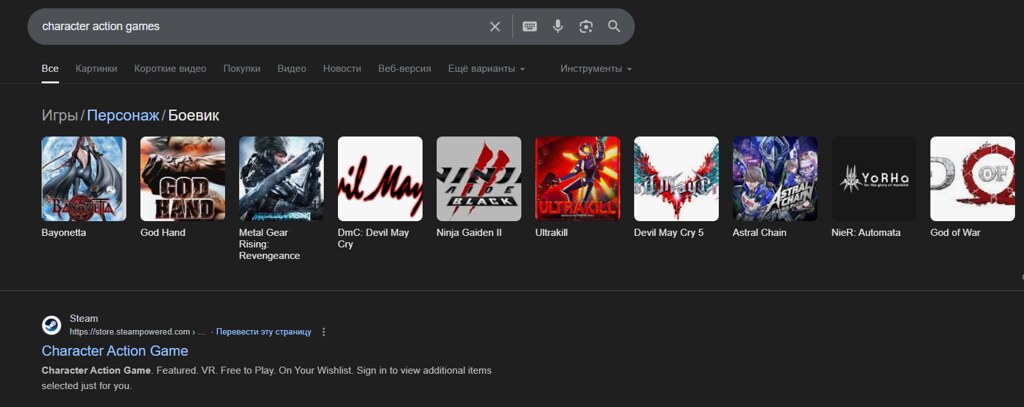Open the Ninja Gaiden II thumbnail
This screenshot has height=407, width=1024.
click(x=479, y=178)
